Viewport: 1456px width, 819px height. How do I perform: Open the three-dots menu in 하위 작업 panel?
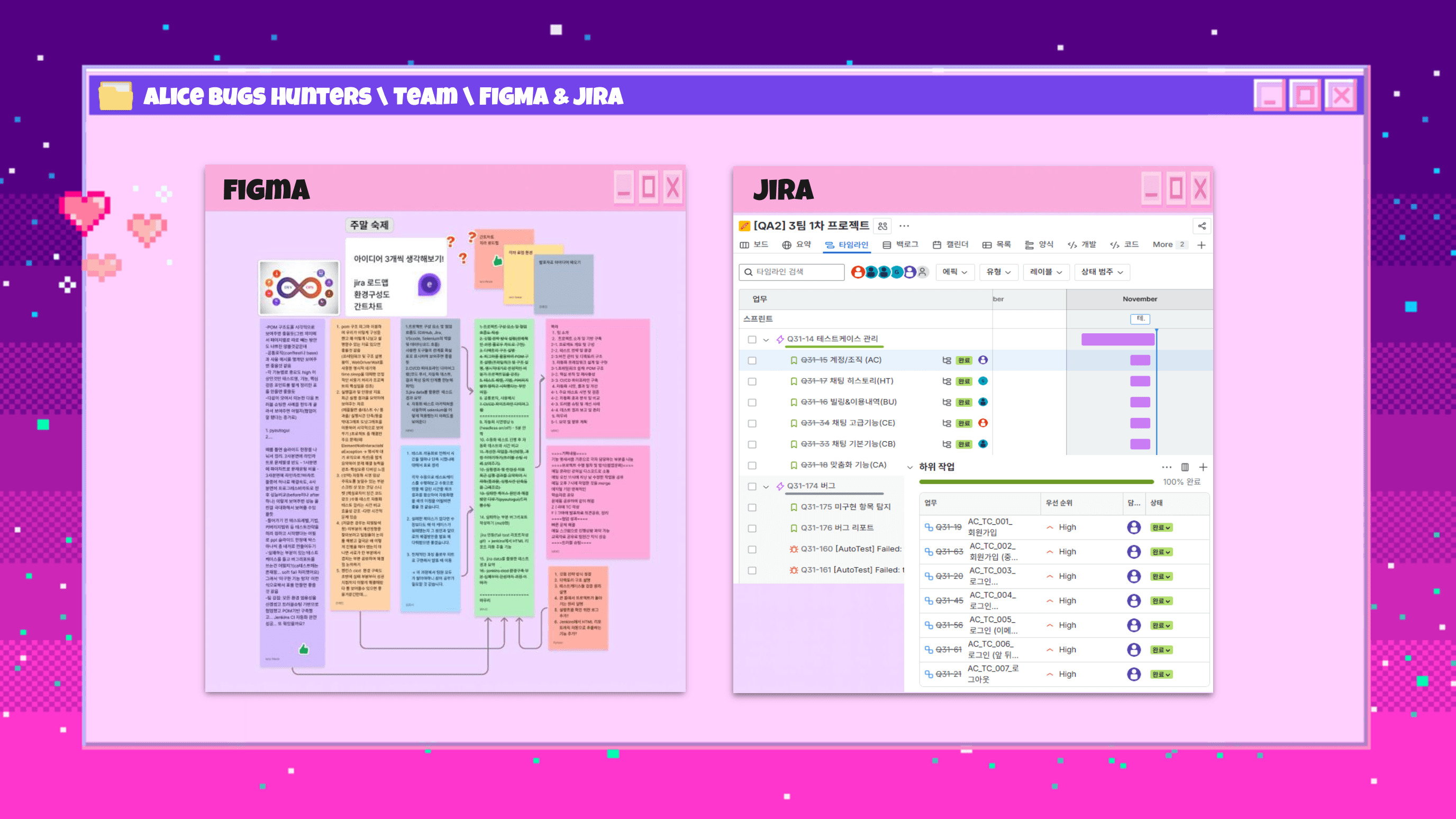[x=1167, y=467]
